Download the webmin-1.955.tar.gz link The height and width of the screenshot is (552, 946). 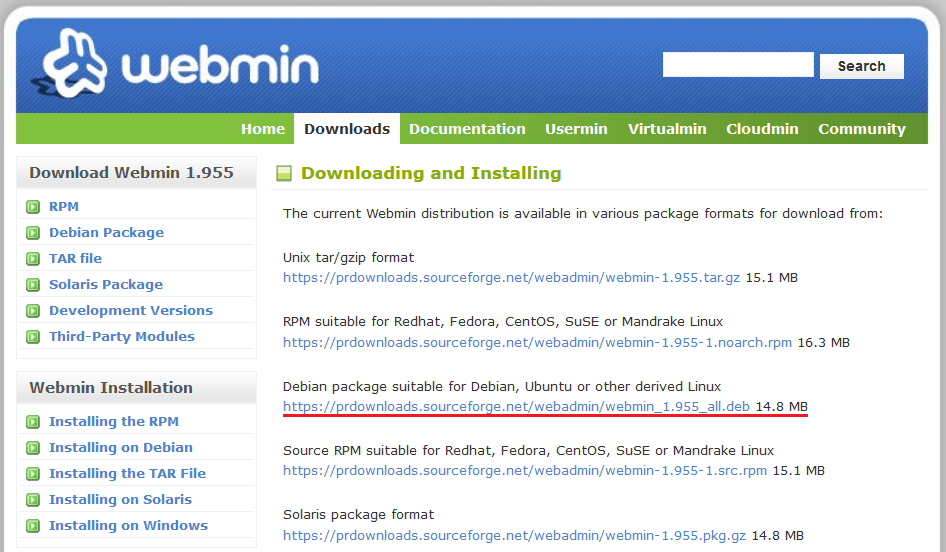point(511,278)
